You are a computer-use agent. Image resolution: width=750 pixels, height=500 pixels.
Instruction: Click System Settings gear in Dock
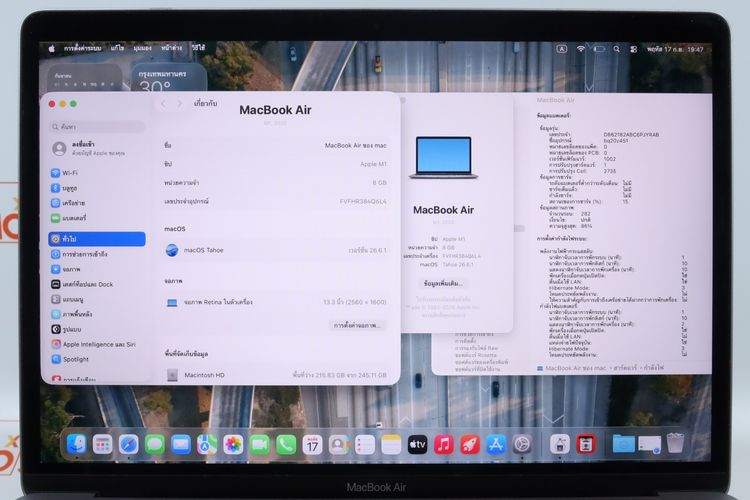(x=522, y=445)
